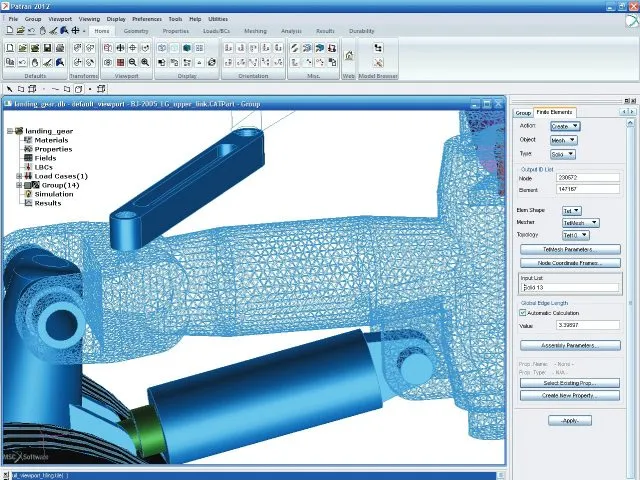Viewport: 640px width, 480px height.
Task: Click the Results icon in model tree
Action: [x=28, y=203]
